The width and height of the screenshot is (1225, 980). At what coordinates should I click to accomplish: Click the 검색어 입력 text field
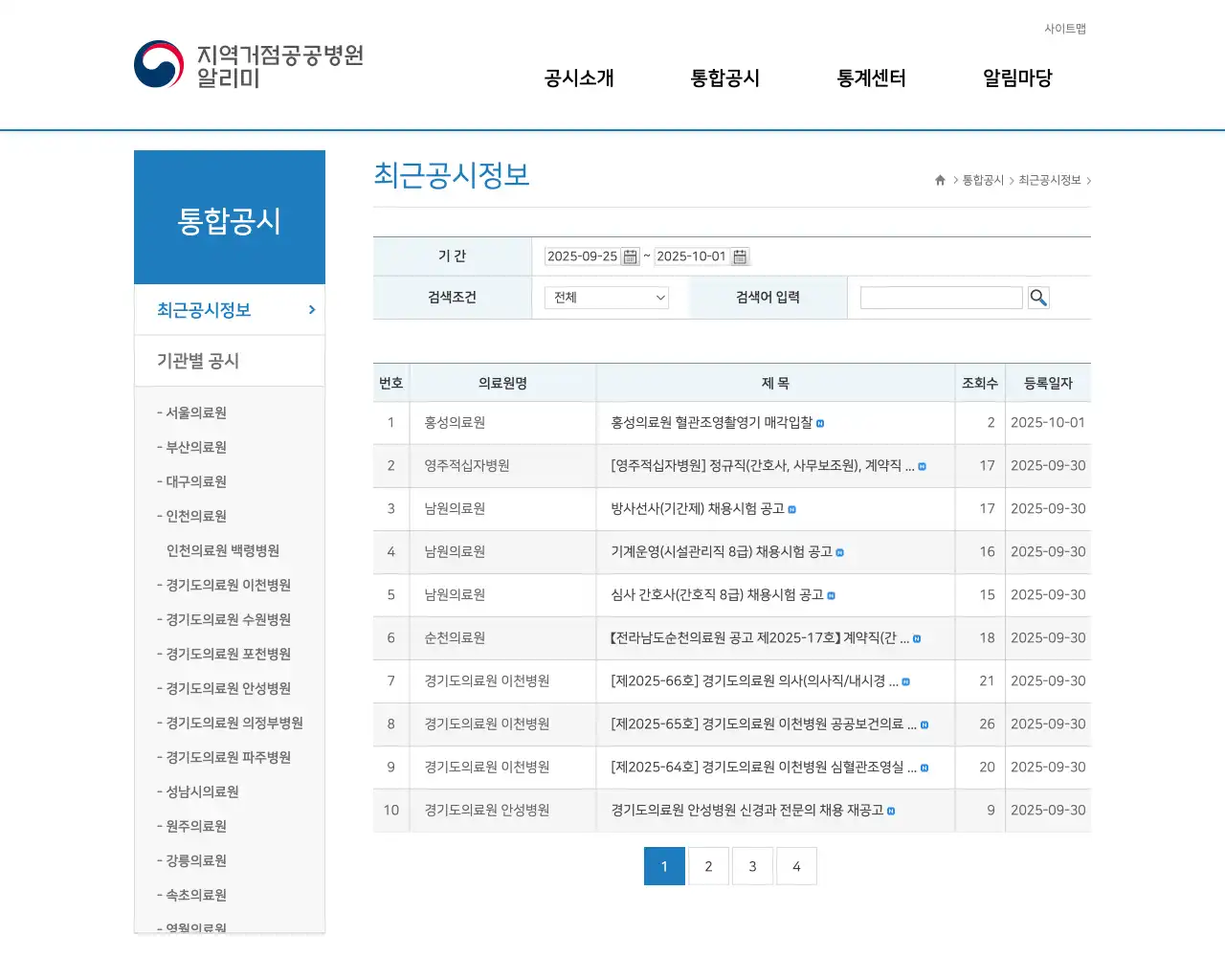941,298
